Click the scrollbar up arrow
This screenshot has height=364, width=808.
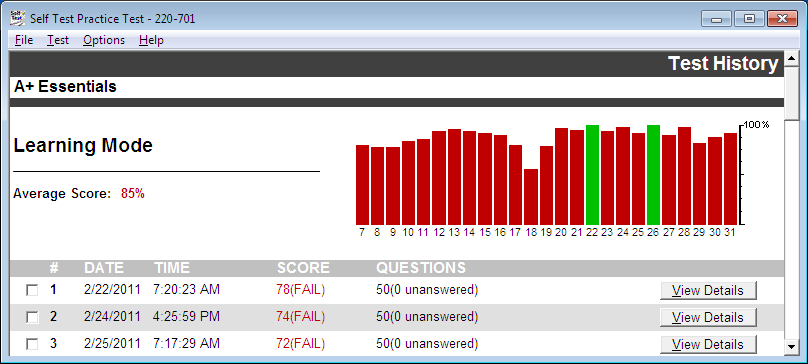[x=791, y=56]
